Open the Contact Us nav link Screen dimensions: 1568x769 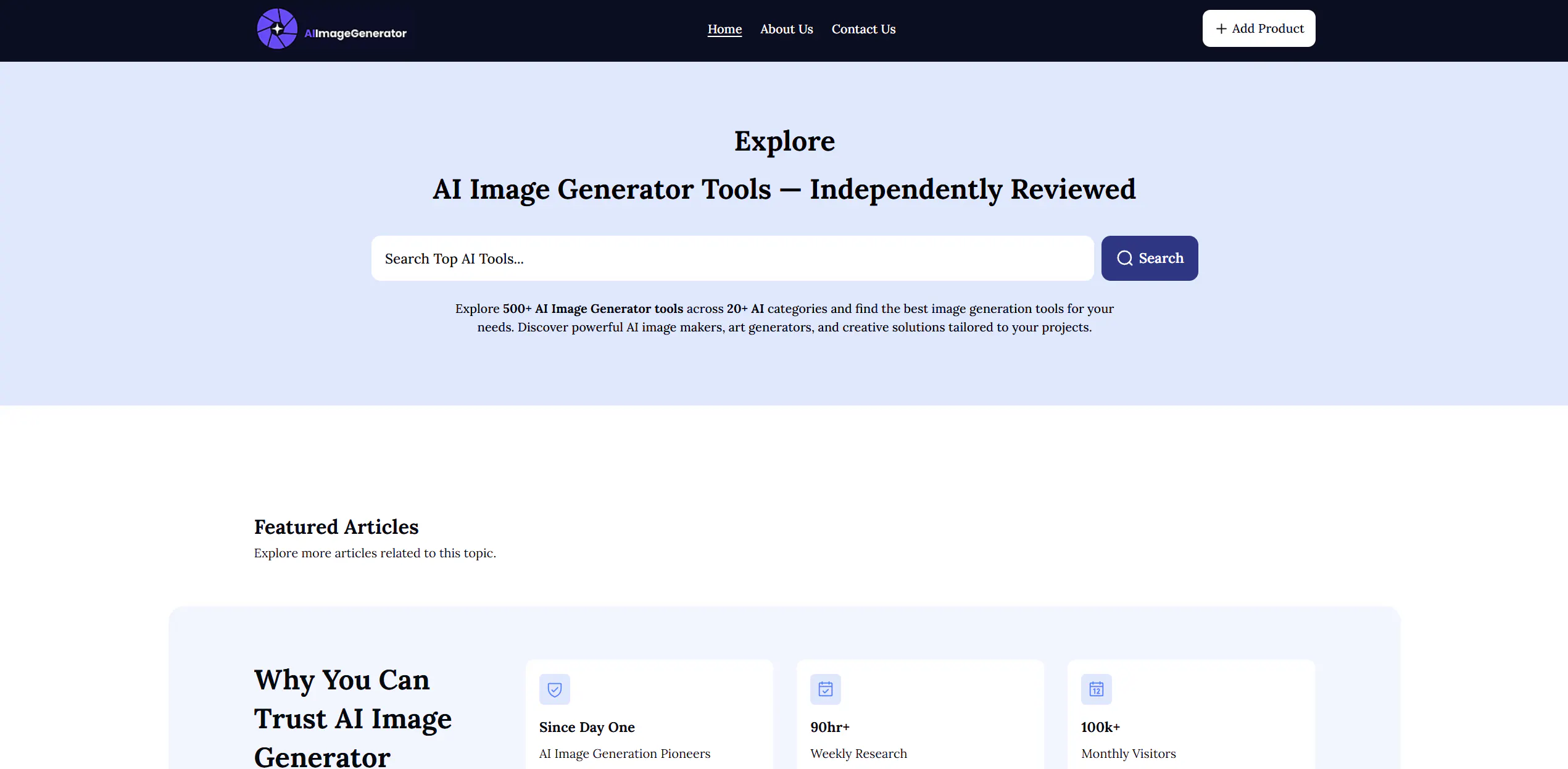click(863, 29)
